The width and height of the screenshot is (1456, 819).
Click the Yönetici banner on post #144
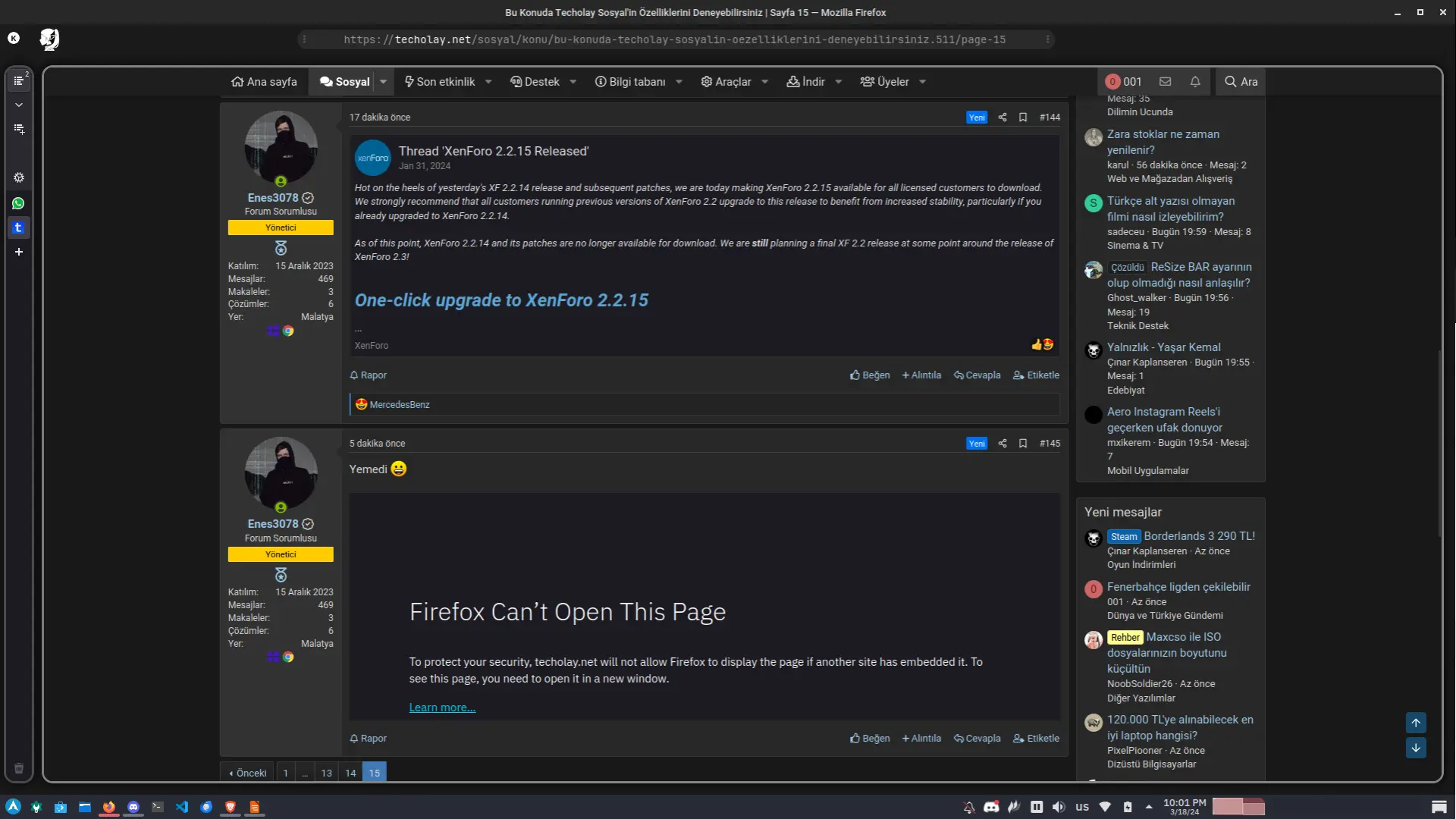281,227
